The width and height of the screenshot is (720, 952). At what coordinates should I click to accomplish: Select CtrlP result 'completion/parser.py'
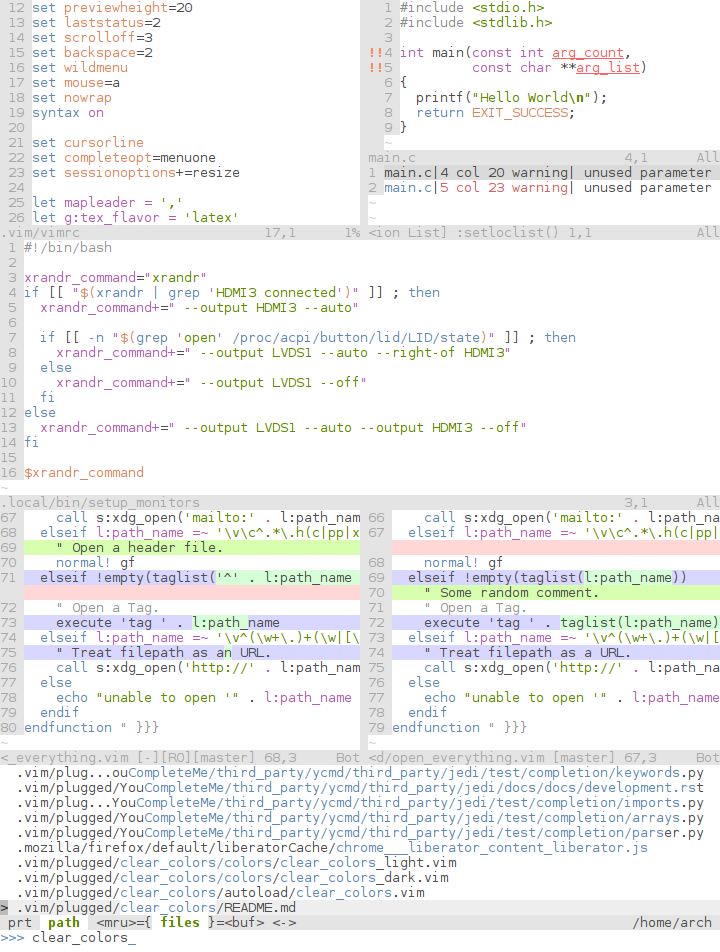coord(360,832)
